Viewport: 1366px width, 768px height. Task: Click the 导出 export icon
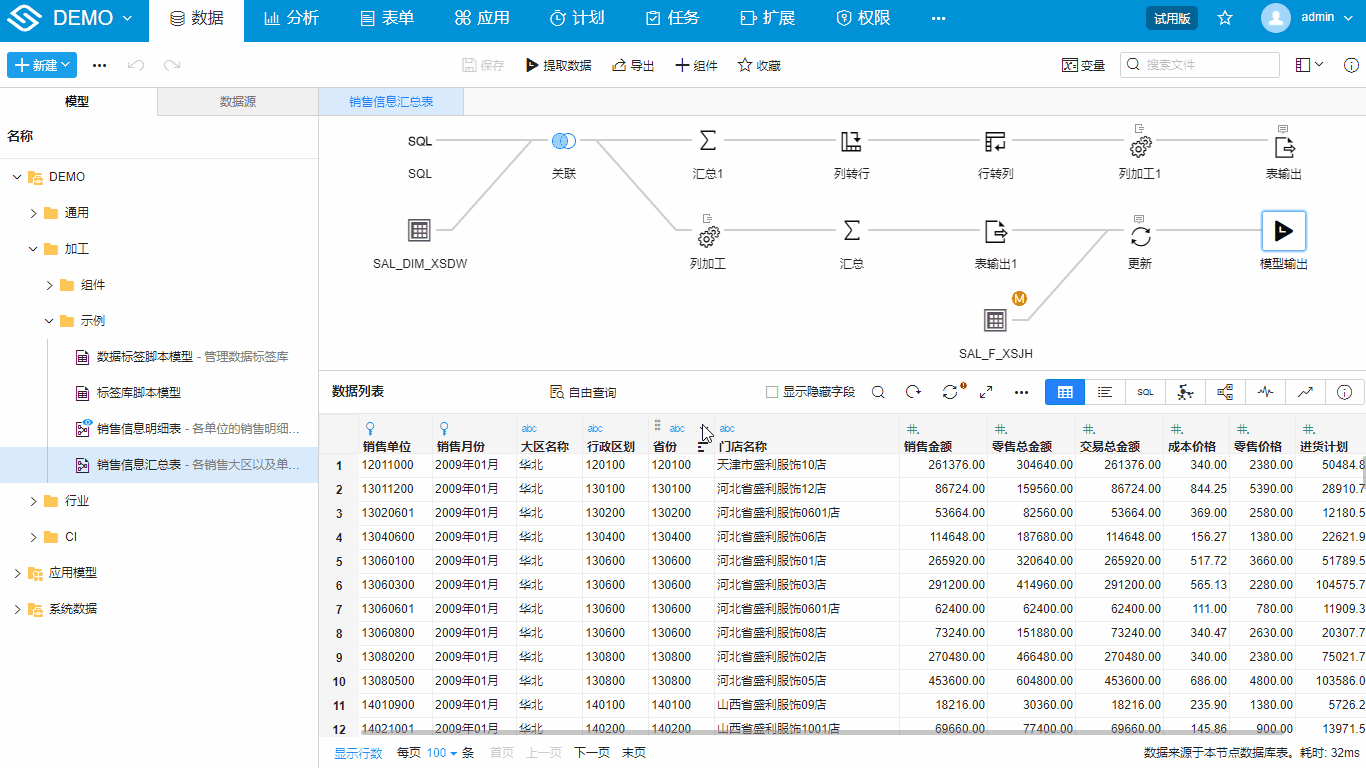click(619, 65)
